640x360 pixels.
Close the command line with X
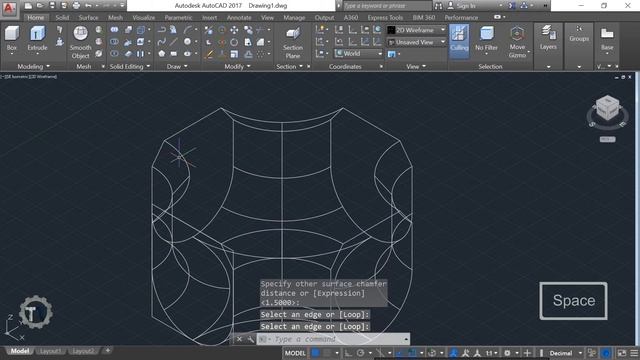pyautogui.click(x=240, y=339)
